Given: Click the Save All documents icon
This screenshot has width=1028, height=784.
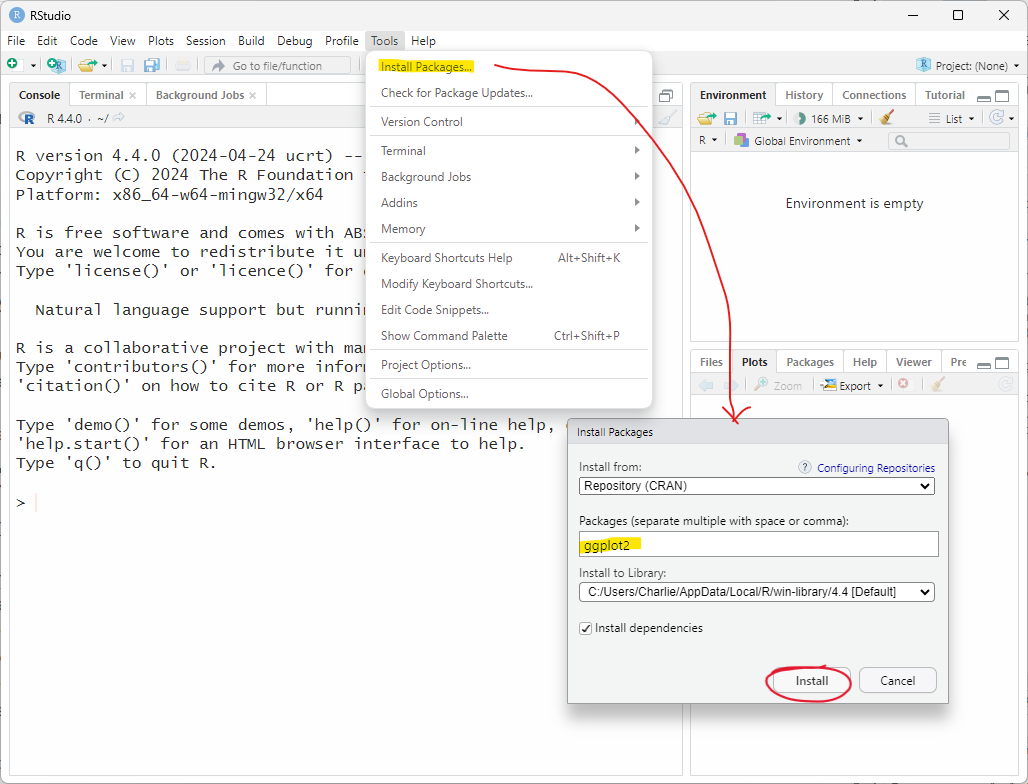Looking at the screenshot, I should coord(152,65).
